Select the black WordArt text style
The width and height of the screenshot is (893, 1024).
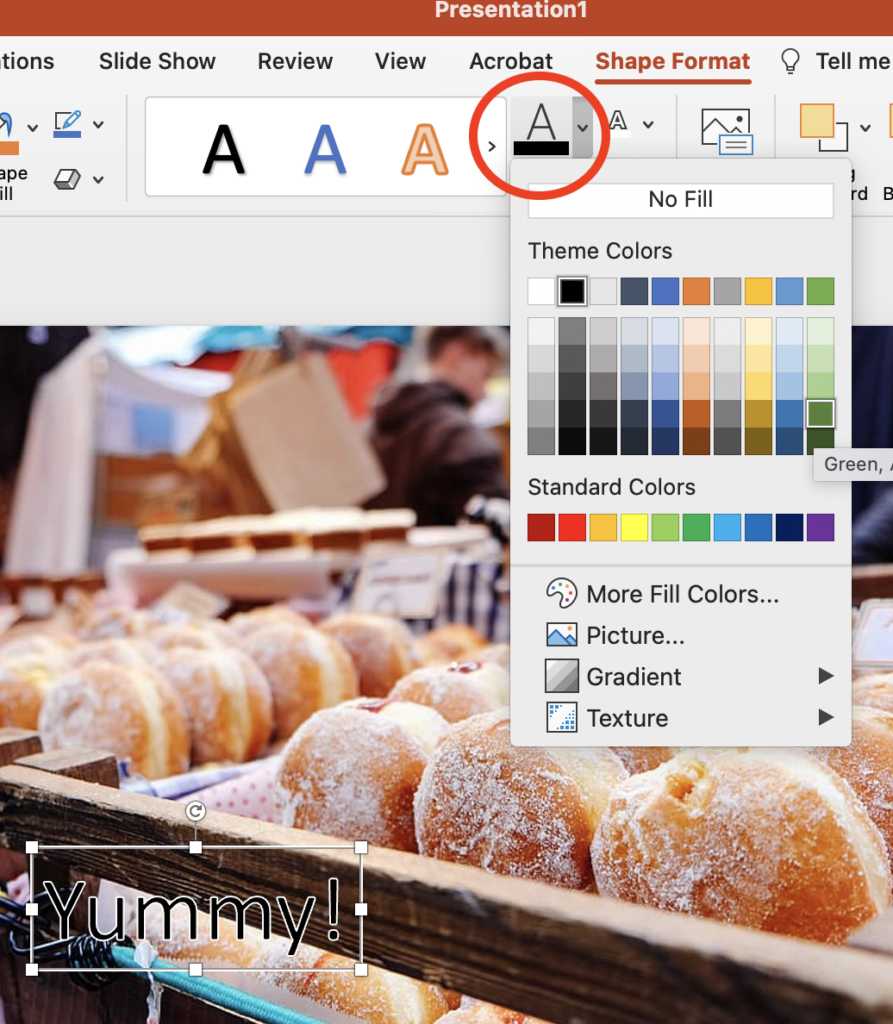[x=225, y=147]
